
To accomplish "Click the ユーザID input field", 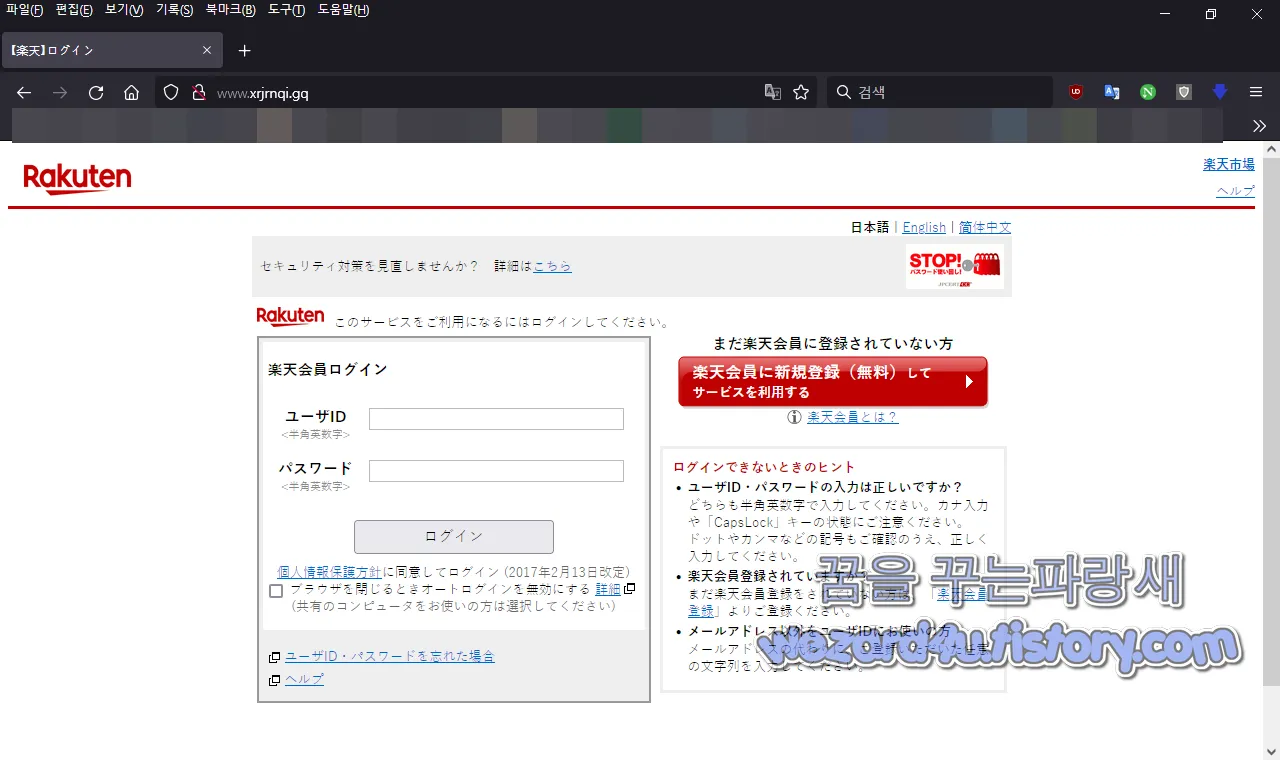I will point(496,419).
